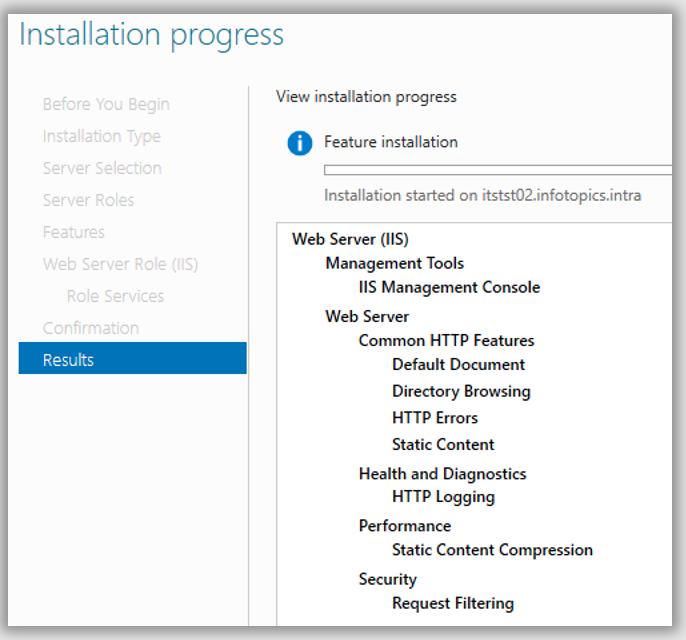The width and height of the screenshot is (686, 640).
Task: Click Directory Browsing in results list
Action: pyautogui.click(x=461, y=391)
